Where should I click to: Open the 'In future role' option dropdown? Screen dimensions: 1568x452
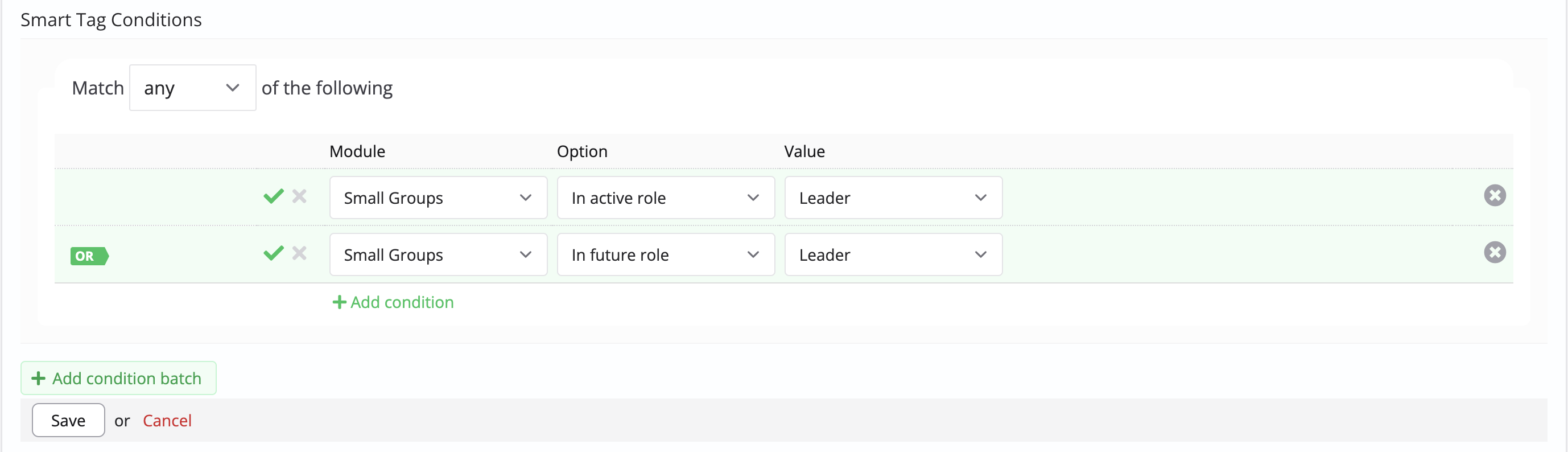(665, 254)
